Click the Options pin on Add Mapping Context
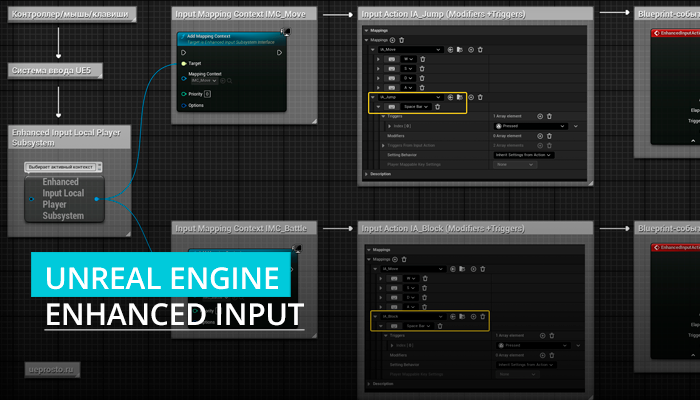The image size is (700, 400). tap(183, 105)
